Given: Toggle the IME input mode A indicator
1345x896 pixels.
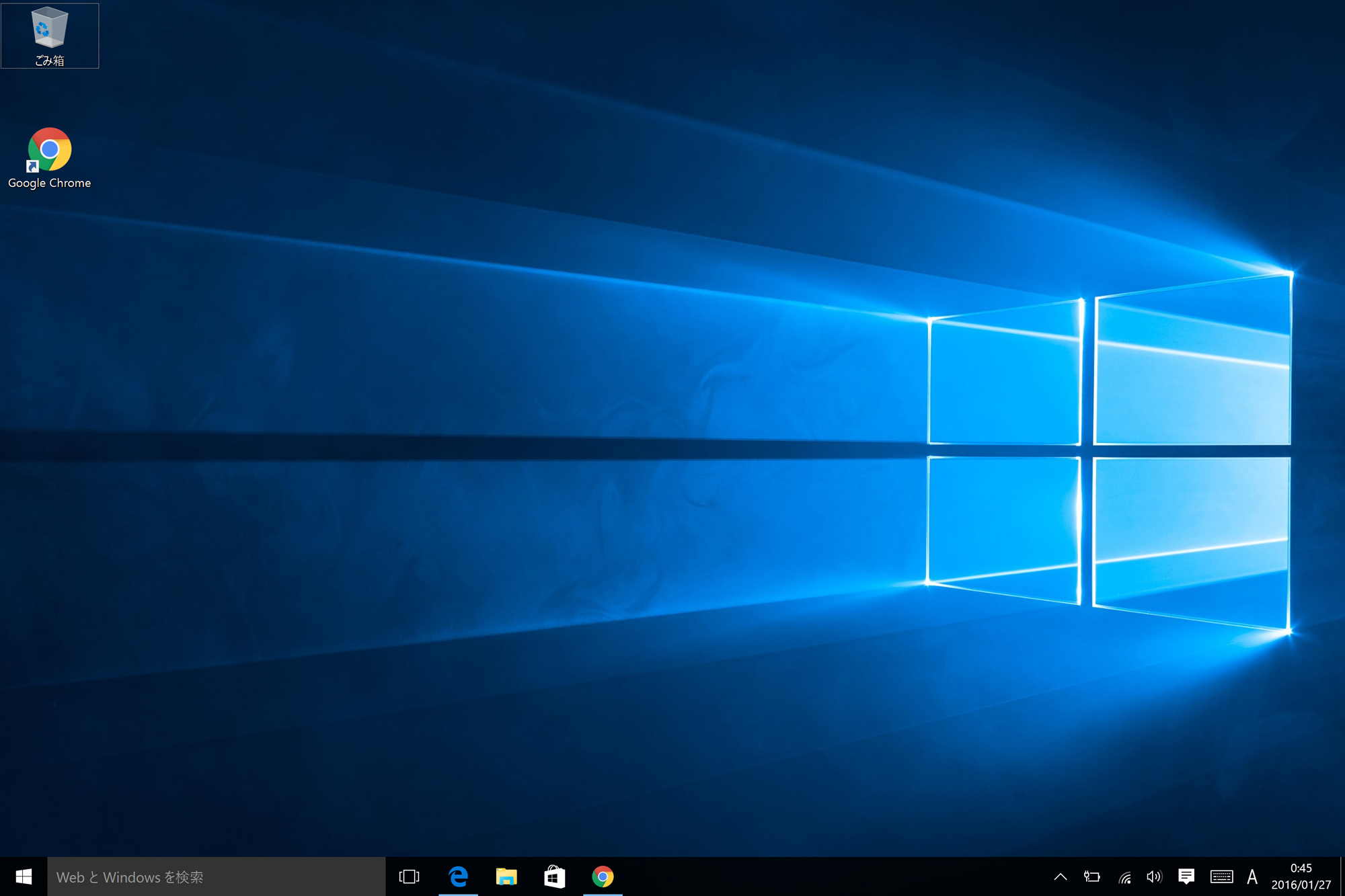Looking at the screenshot, I should pyautogui.click(x=1252, y=877).
